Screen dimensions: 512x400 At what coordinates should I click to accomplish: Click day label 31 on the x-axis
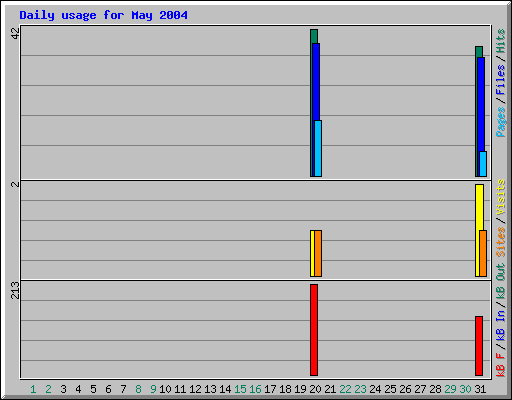480,389
